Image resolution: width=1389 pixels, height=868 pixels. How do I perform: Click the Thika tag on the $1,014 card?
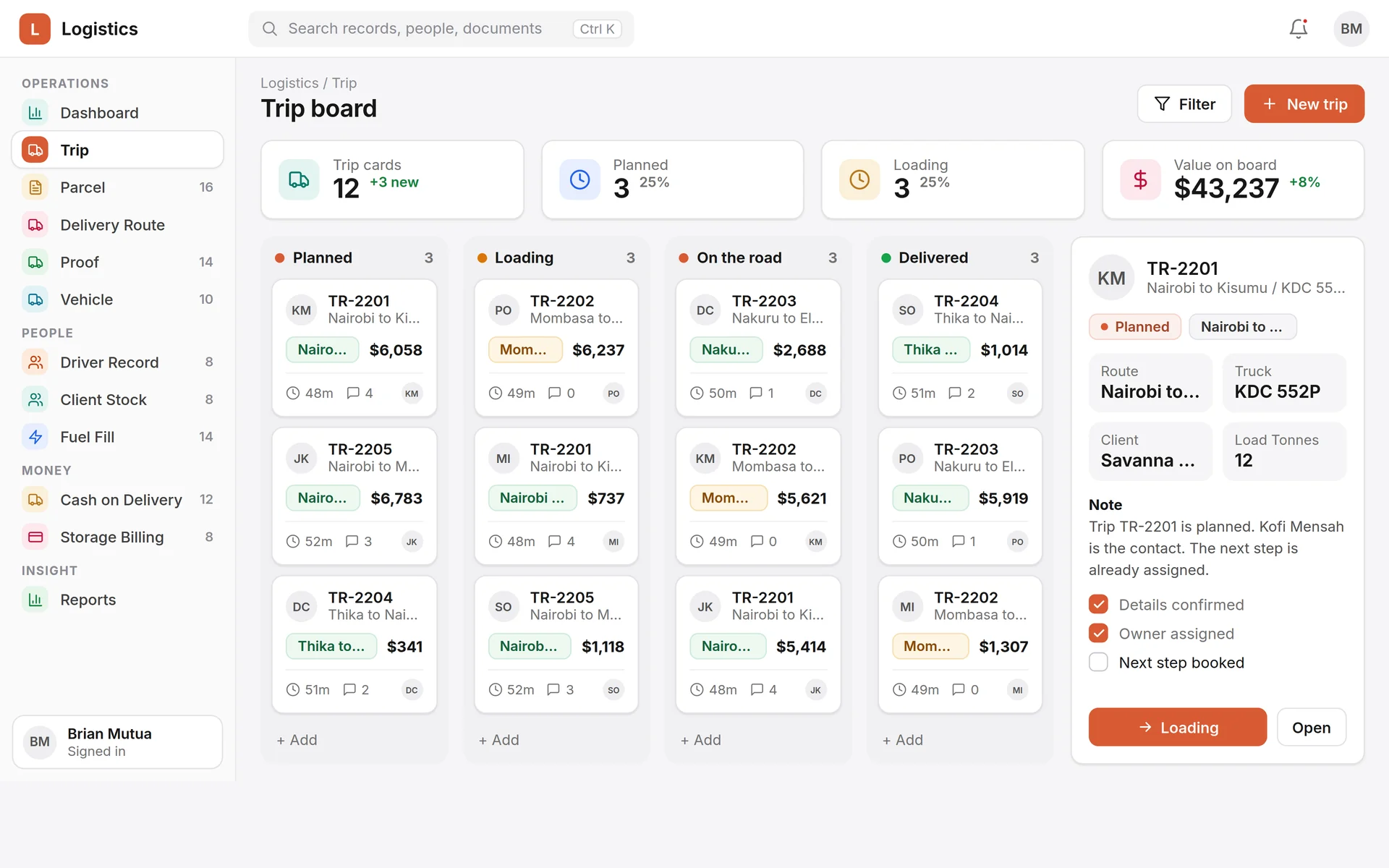click(930, 350)
